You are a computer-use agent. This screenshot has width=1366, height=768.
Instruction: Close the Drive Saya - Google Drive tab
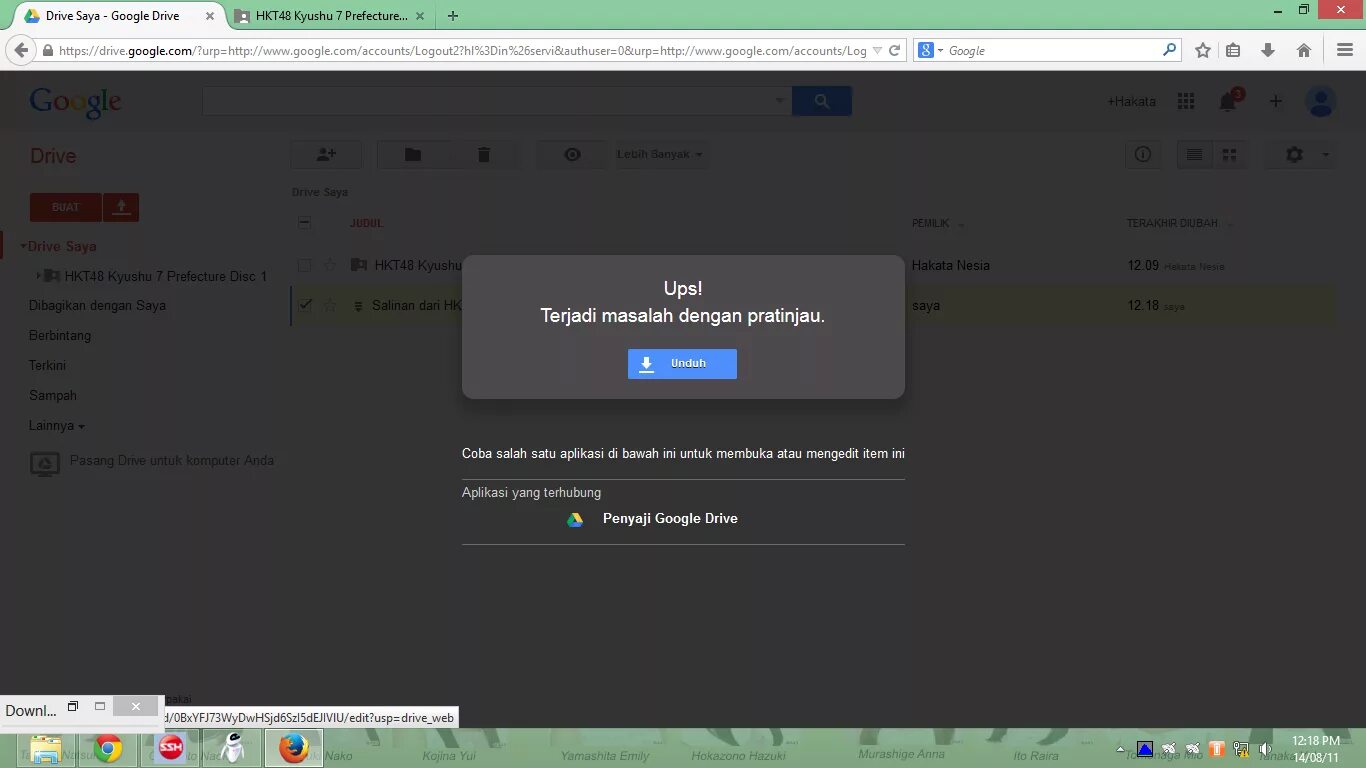point(210,16)
